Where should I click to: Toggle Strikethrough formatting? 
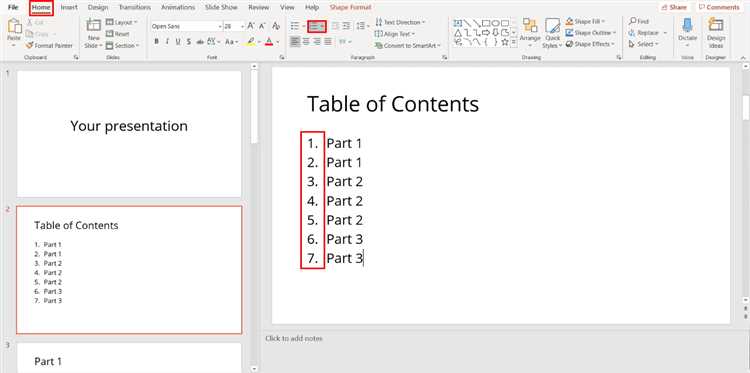200,42
